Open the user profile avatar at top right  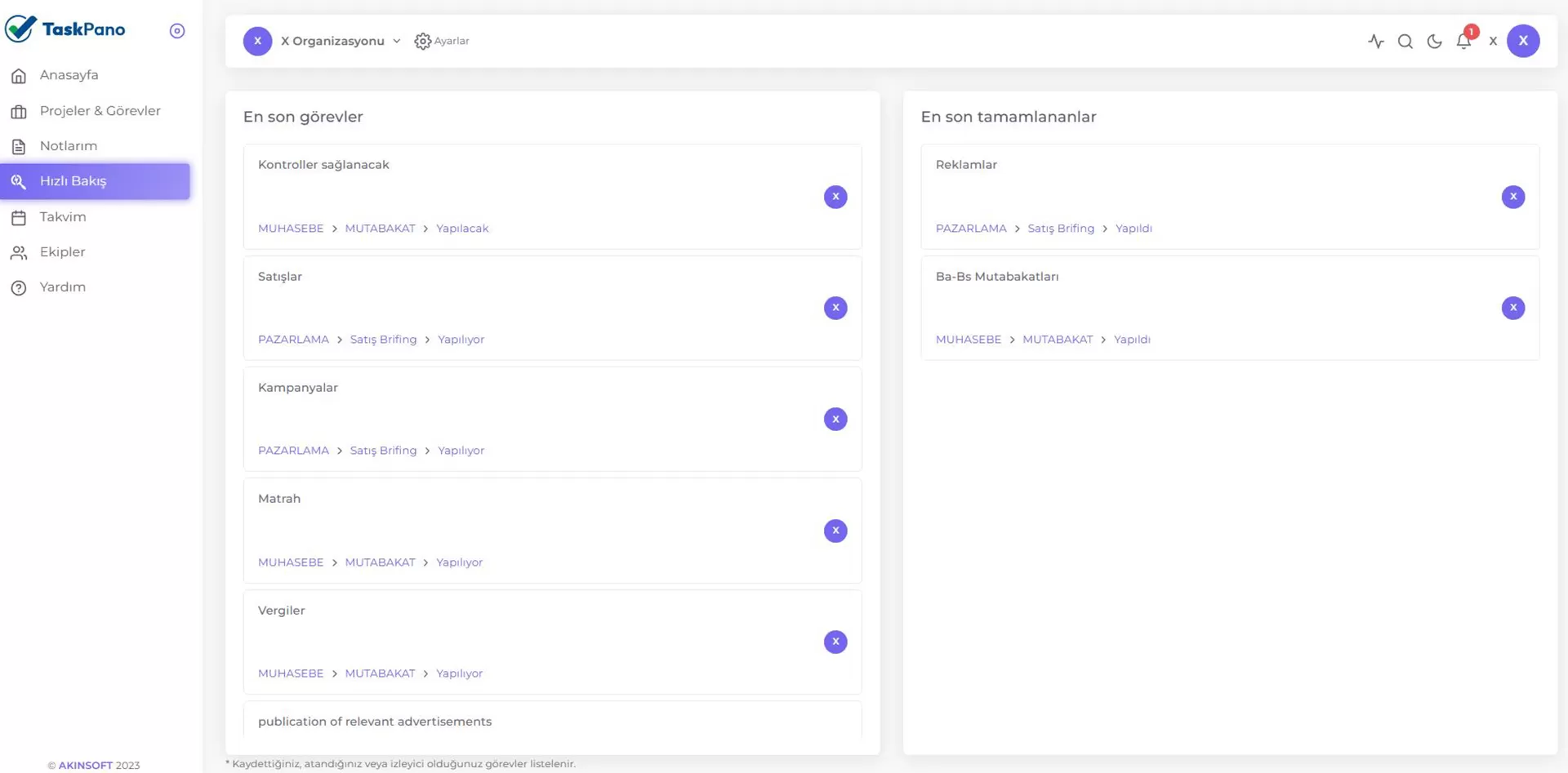pos(1523,41)
